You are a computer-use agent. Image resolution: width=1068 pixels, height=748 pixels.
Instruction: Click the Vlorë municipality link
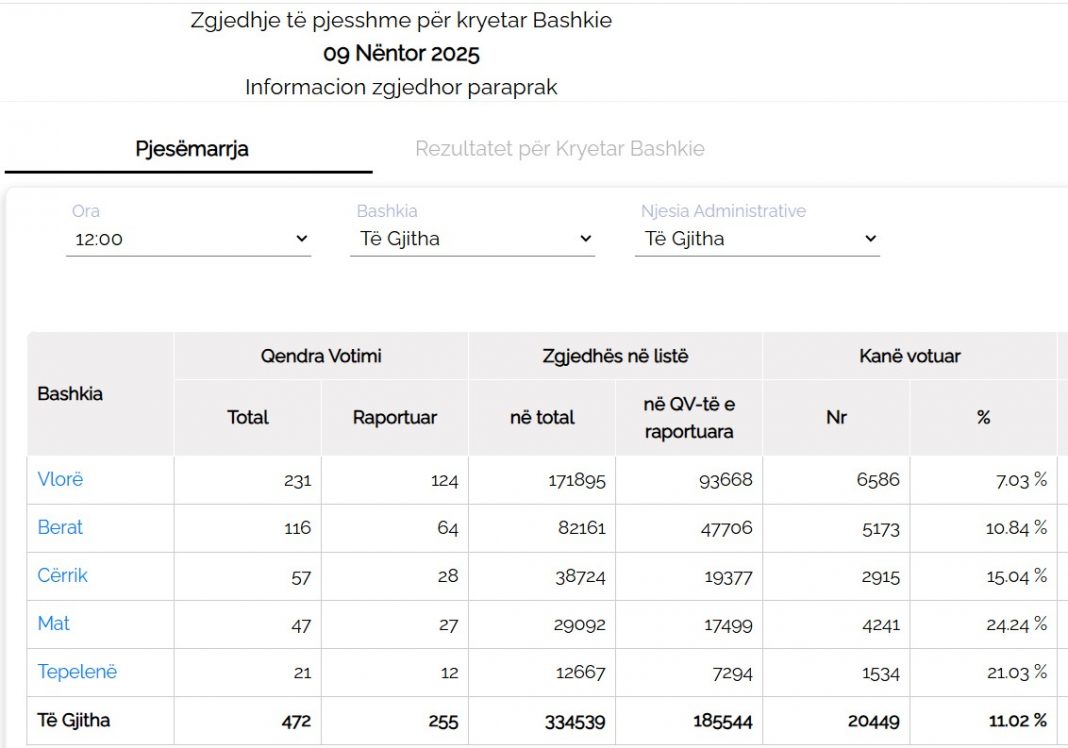(x=60, y=480)
